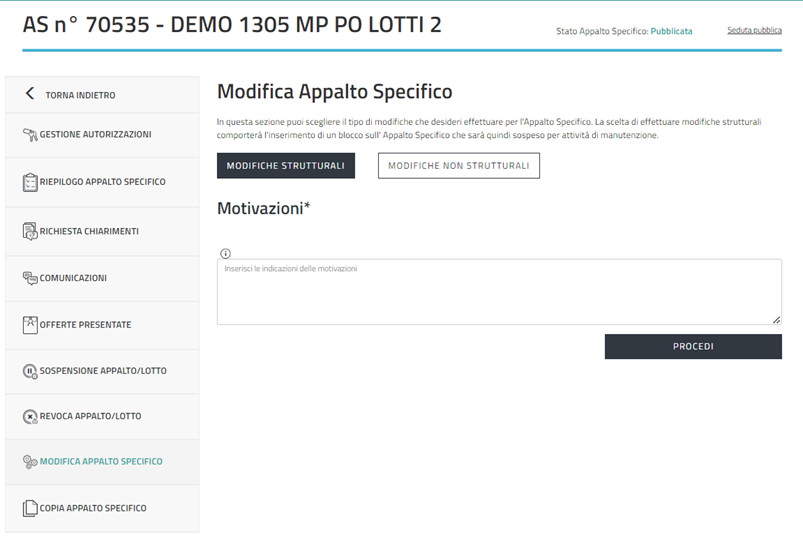The image size is (803, 544).
Task: Click the Torna Indietro back arrow
Action: pyautogui.click(x=29, y=94)
